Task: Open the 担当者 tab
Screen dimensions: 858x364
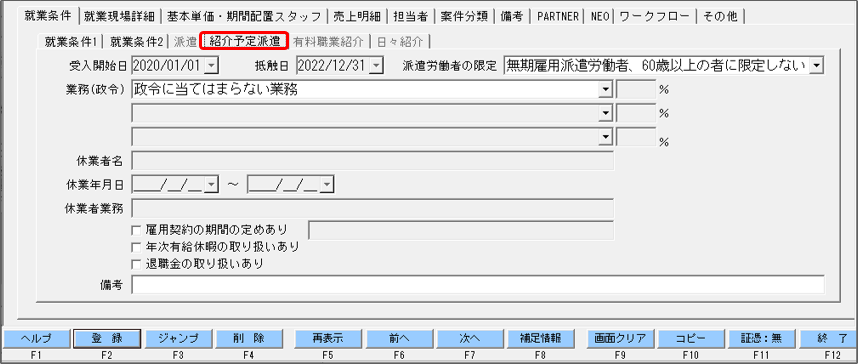Action: point(410,16)
